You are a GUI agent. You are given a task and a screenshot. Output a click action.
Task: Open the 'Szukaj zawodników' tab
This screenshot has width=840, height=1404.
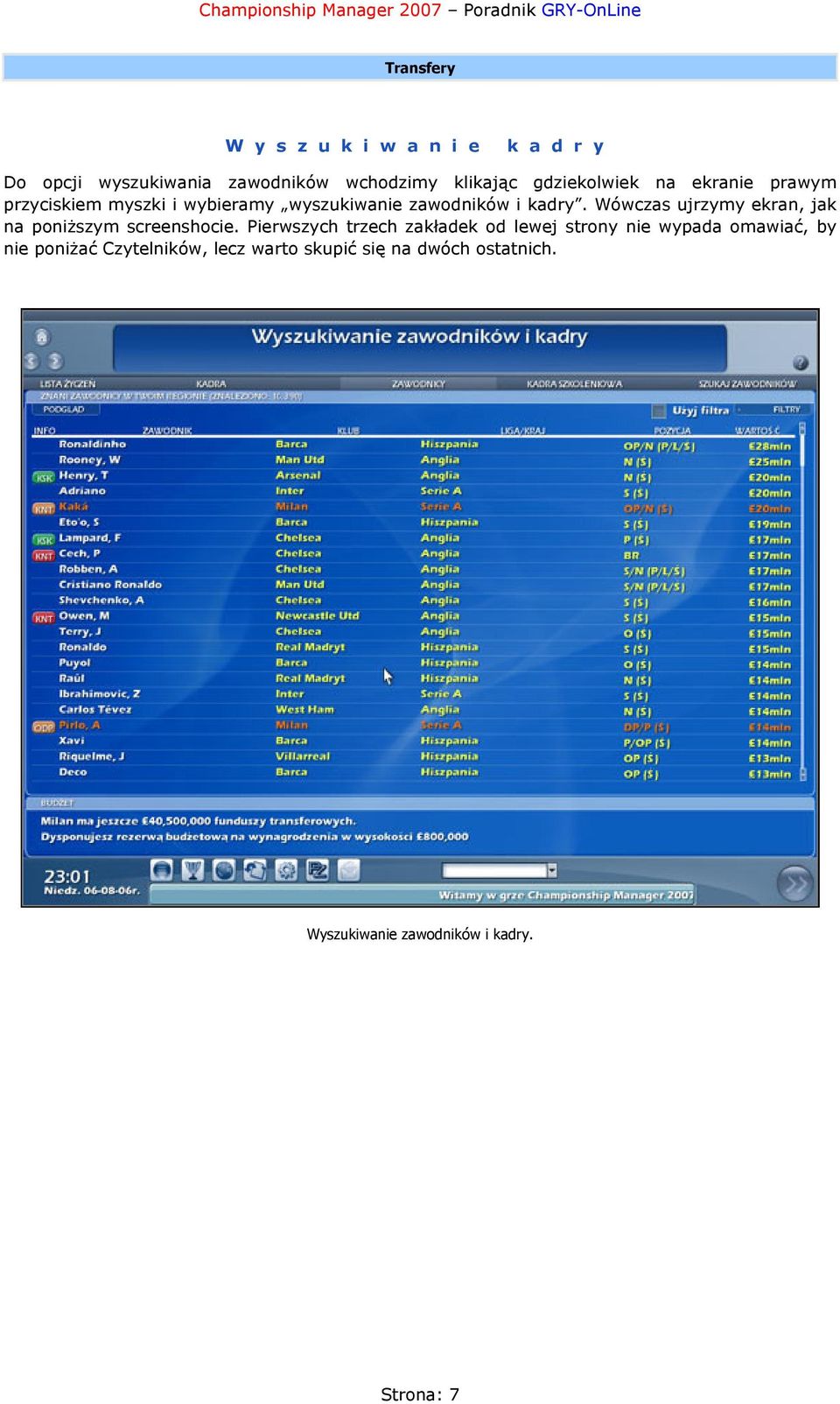747,383
